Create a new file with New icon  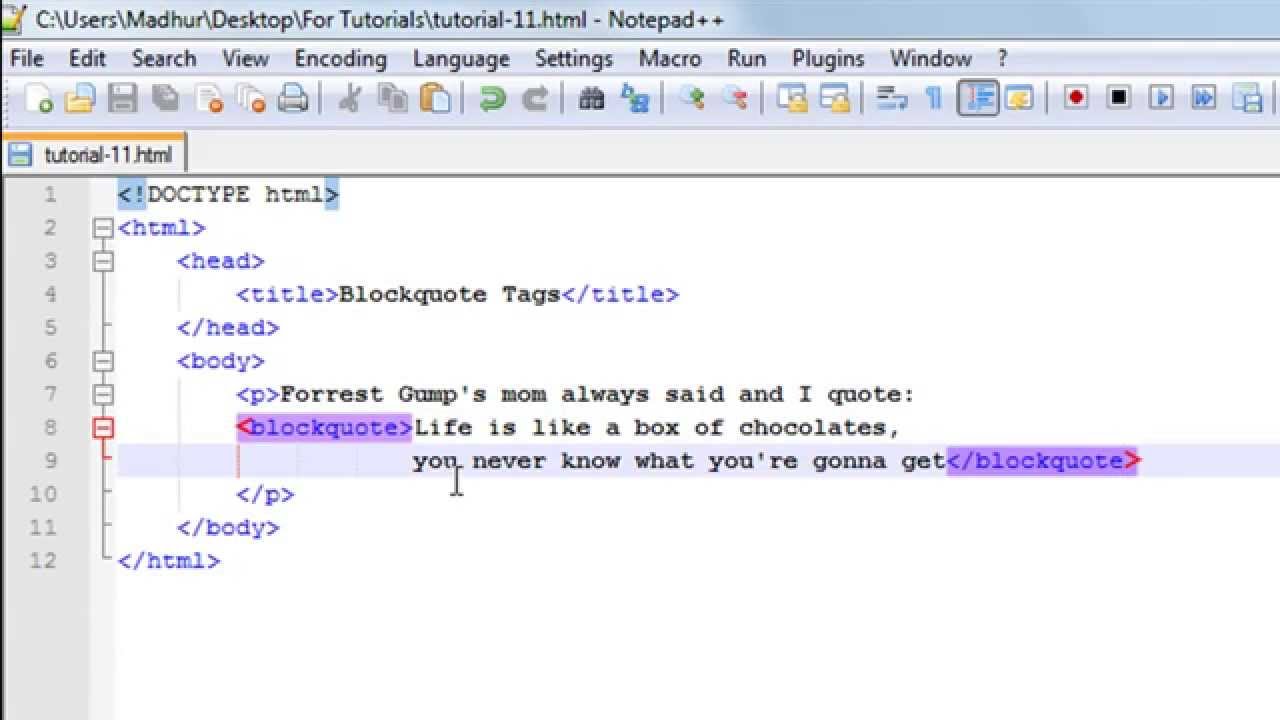[38, 98]
